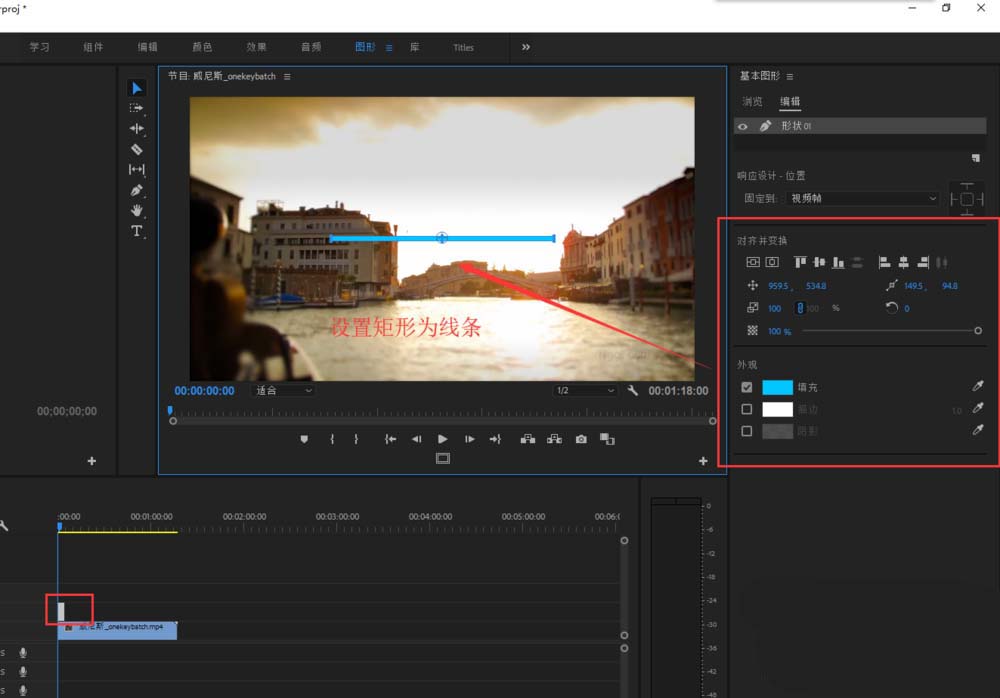The image size is (1000, 698).
Task: Switch to the 音频 workspace tab
Action: pos(311,47)
